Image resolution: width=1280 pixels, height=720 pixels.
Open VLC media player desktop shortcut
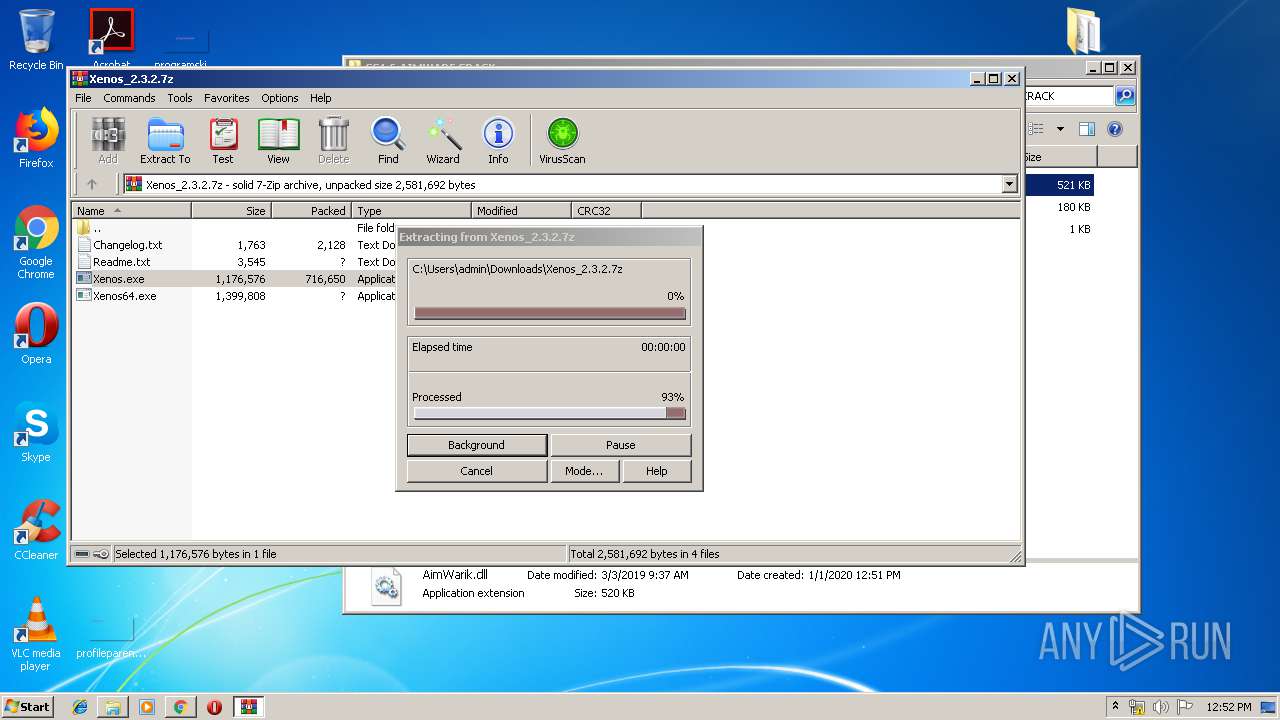[36, 634]
